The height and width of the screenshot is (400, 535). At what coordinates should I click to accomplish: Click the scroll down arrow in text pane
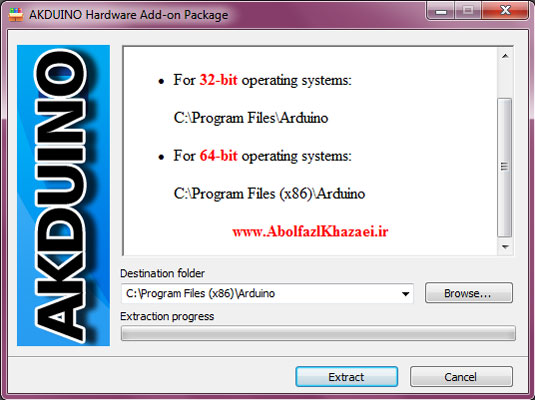[505, 247]
